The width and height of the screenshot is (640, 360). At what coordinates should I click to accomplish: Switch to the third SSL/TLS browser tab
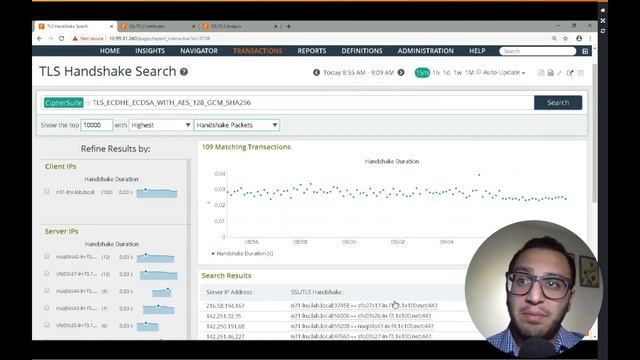(239, 26)
